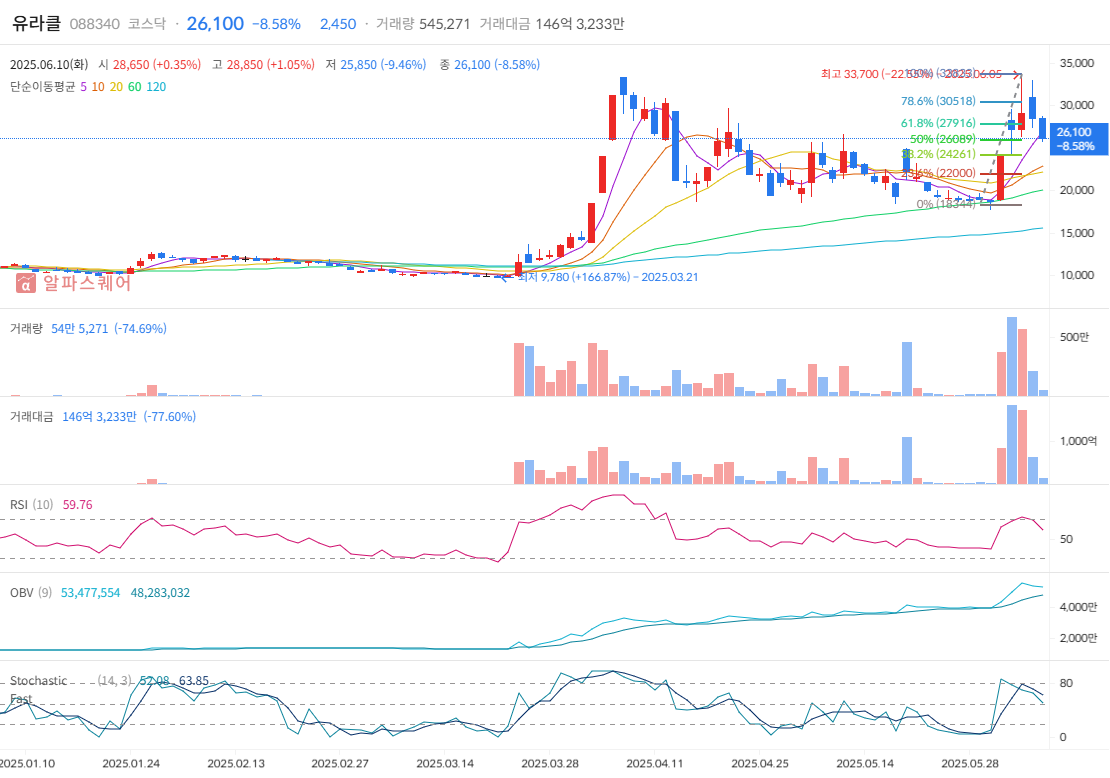Click the large current price 26,100 in header

[x=215, y=24]
